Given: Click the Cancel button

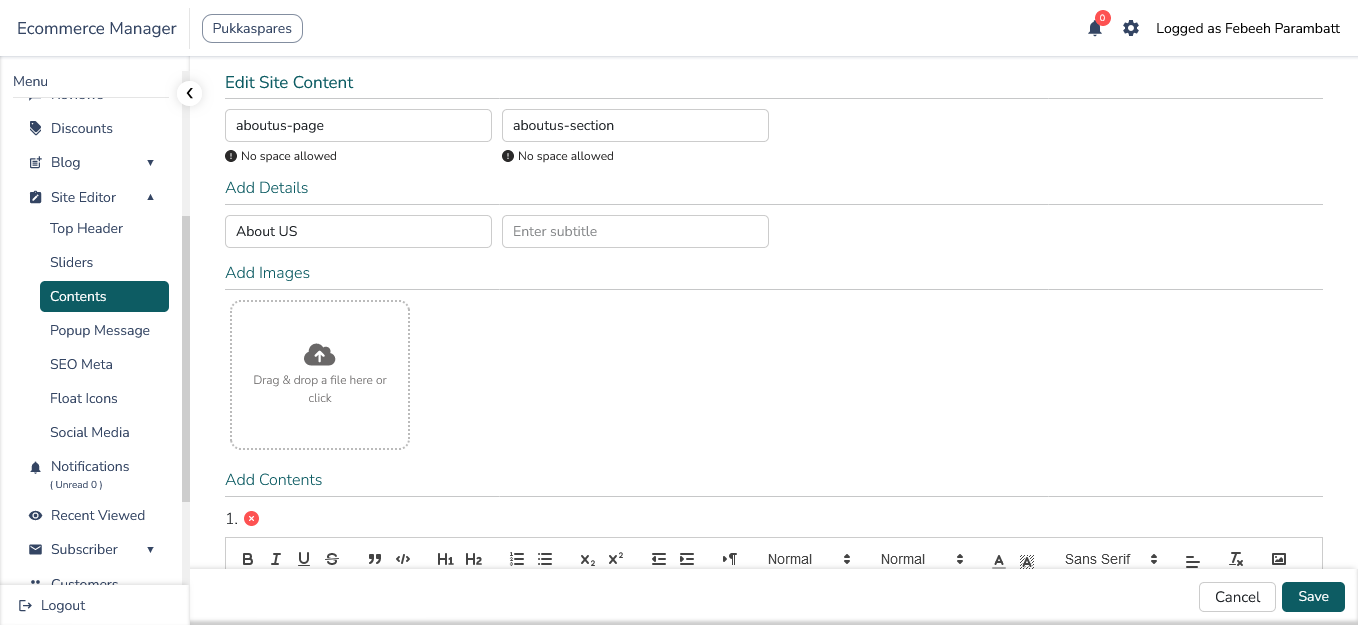Looking at the screenshot, I should [x=1237, y=597].
